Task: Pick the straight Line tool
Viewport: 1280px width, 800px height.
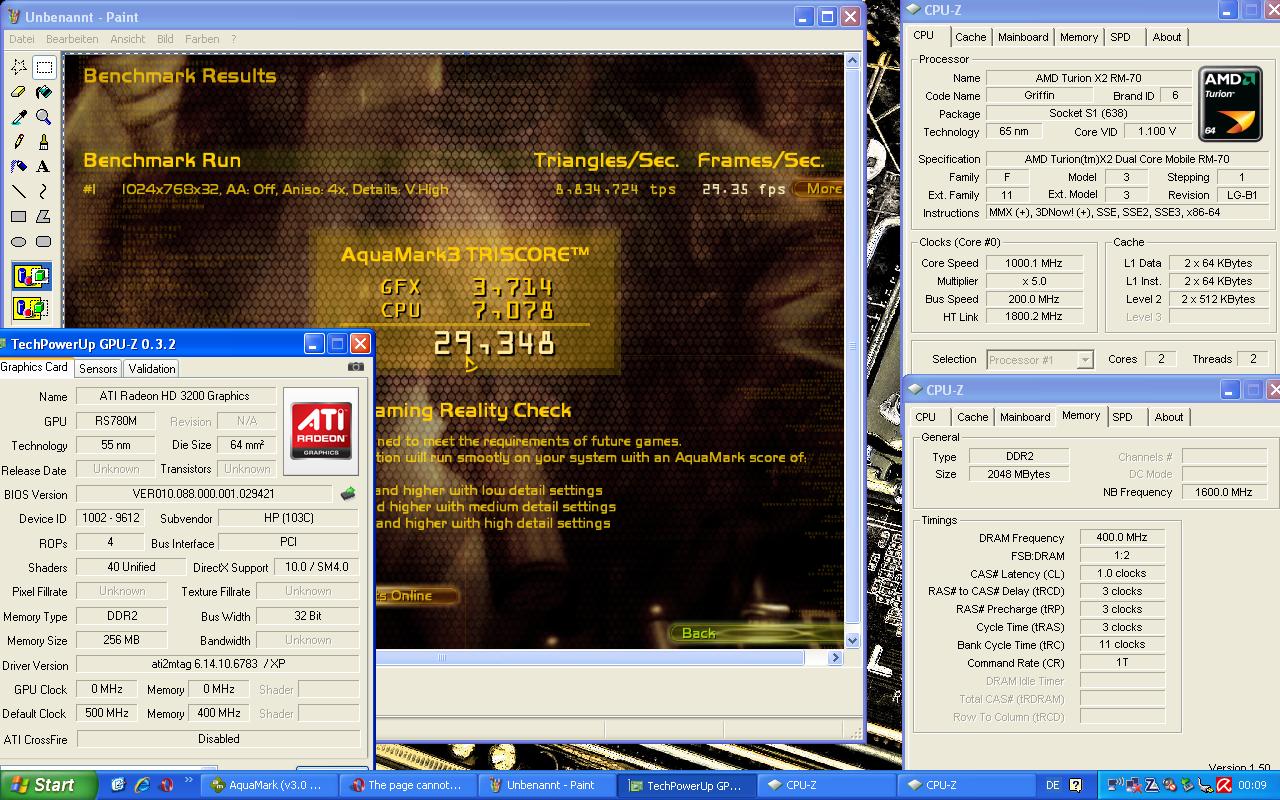Action: pos(19,192)
